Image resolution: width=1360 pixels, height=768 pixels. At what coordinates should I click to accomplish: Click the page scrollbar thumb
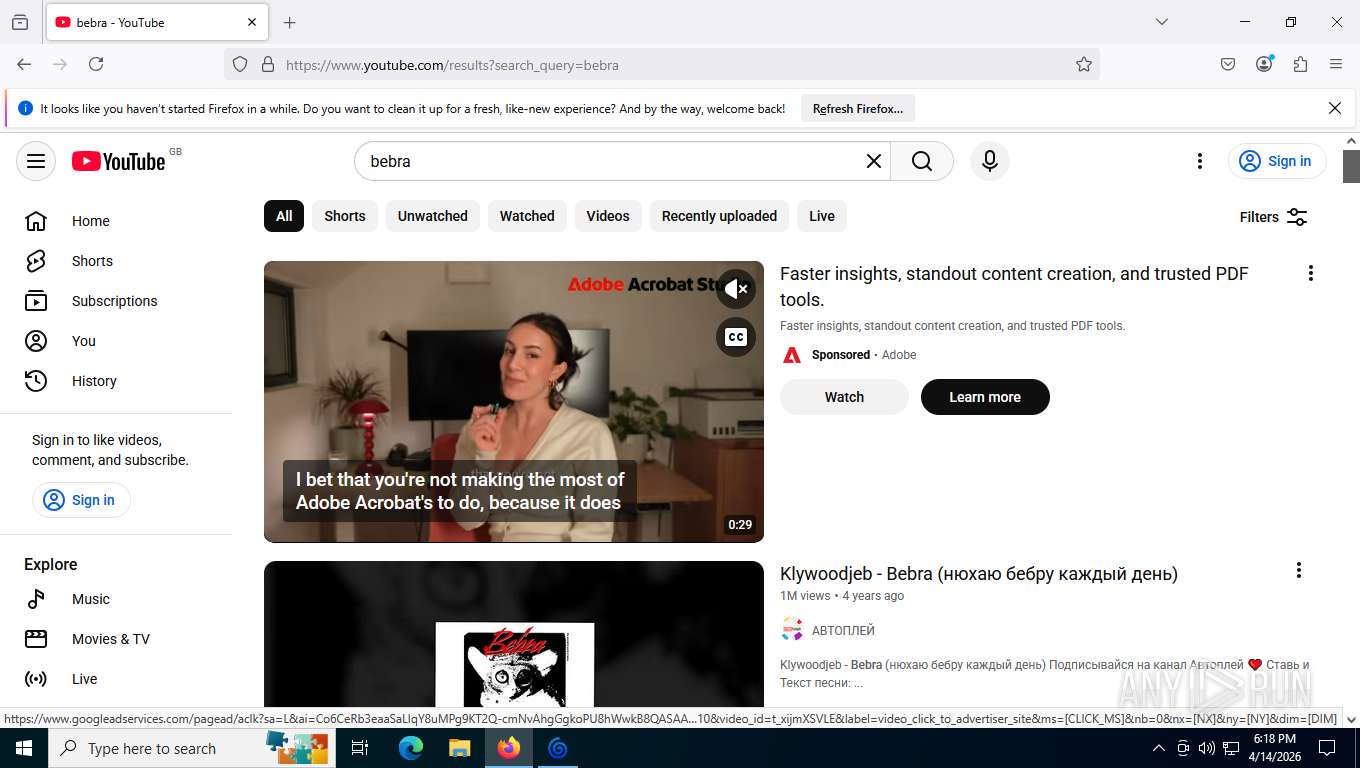pyautogui.click(x=1351, y=166)
